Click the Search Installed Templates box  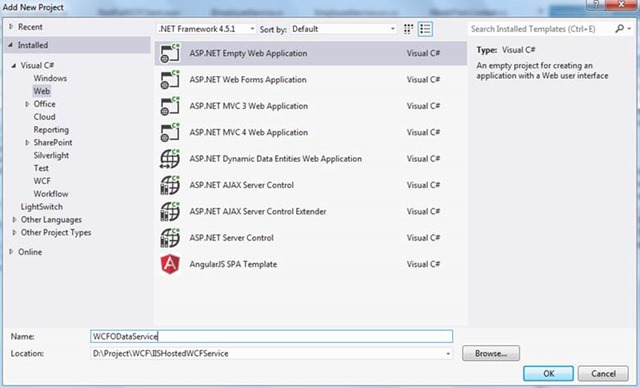tap(541, 29)
